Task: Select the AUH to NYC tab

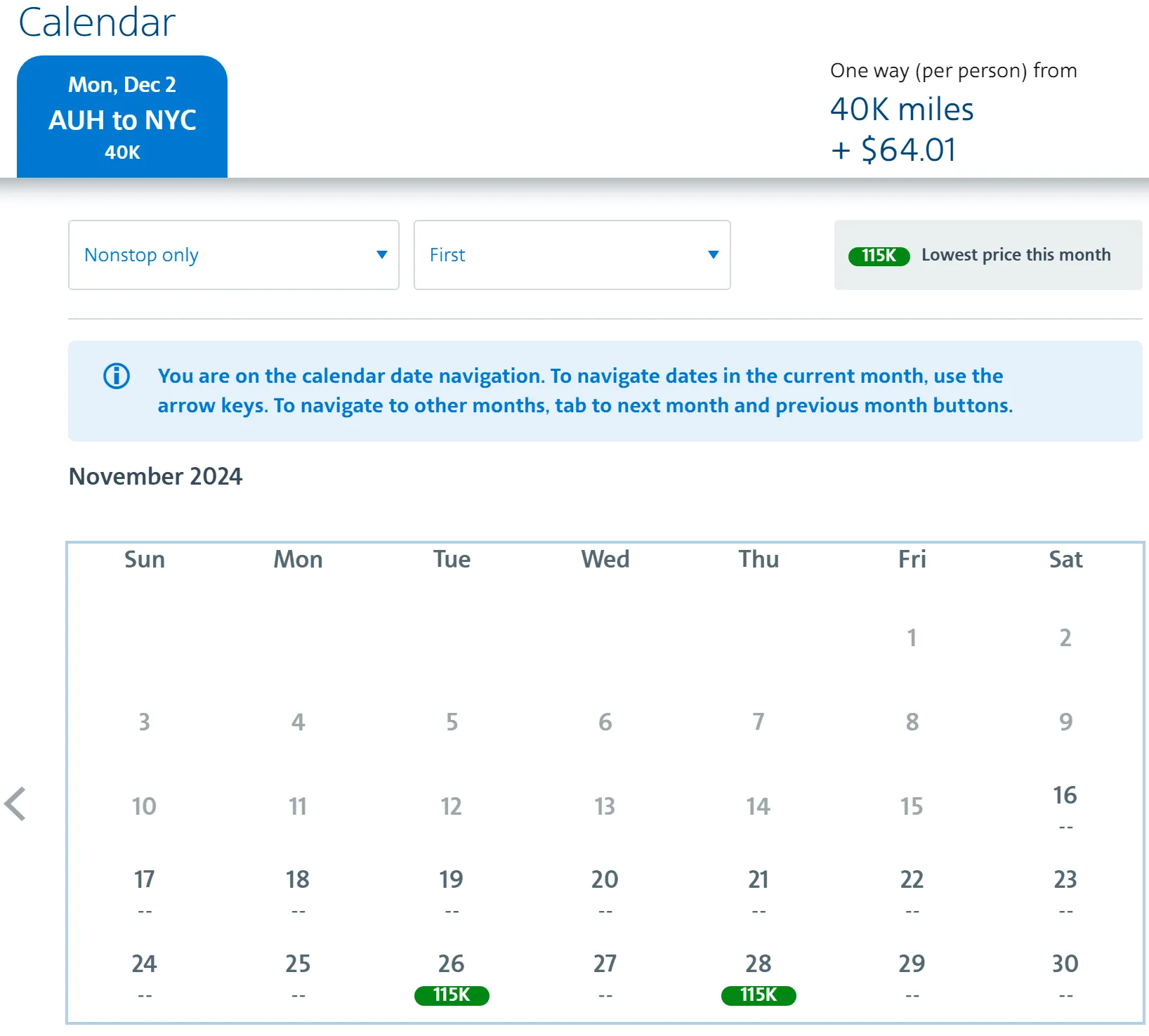Action: [122, 117]
